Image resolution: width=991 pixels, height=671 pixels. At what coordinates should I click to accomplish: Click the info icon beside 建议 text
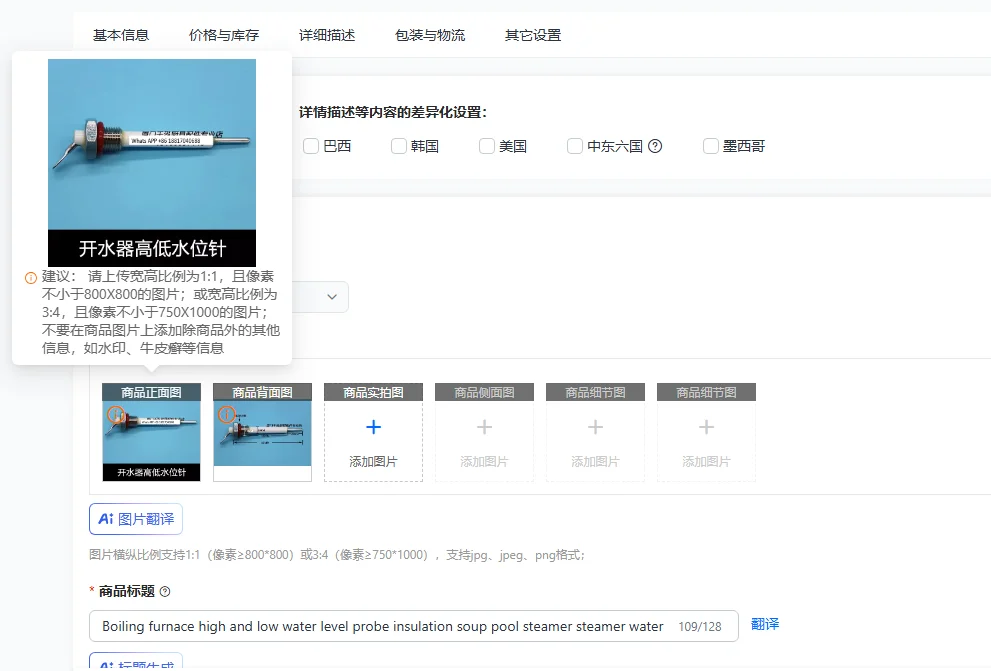[30, 278]
